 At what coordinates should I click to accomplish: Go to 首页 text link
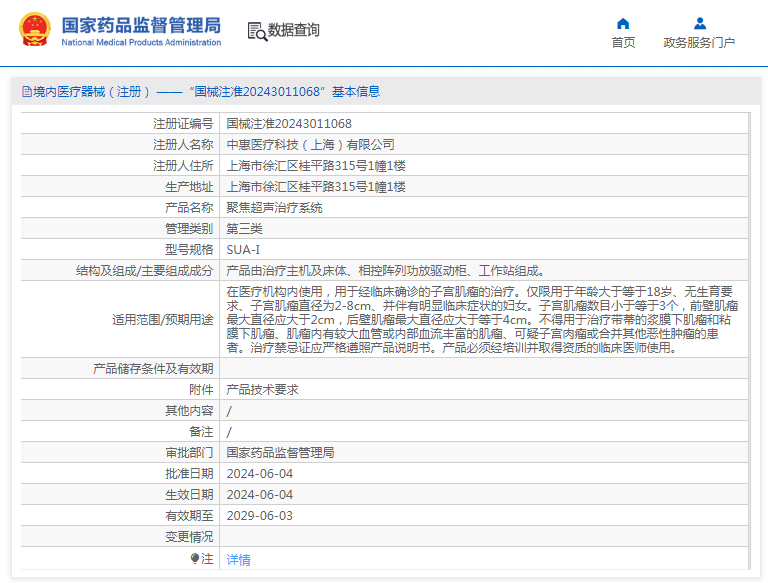point(623,43)
